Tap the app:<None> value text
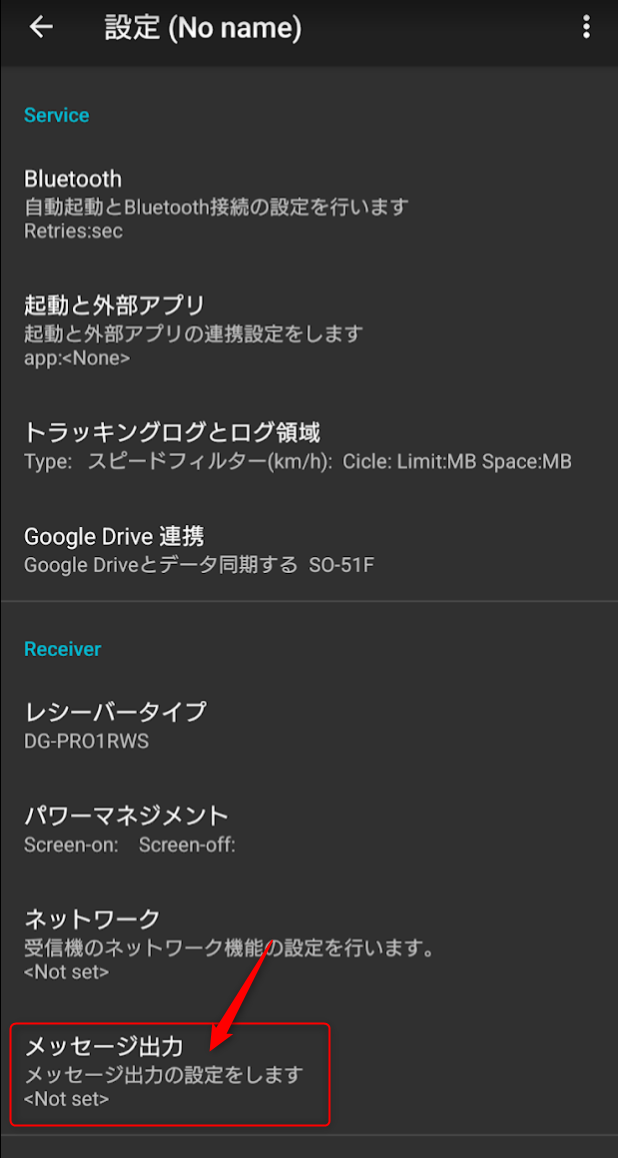 77,357
